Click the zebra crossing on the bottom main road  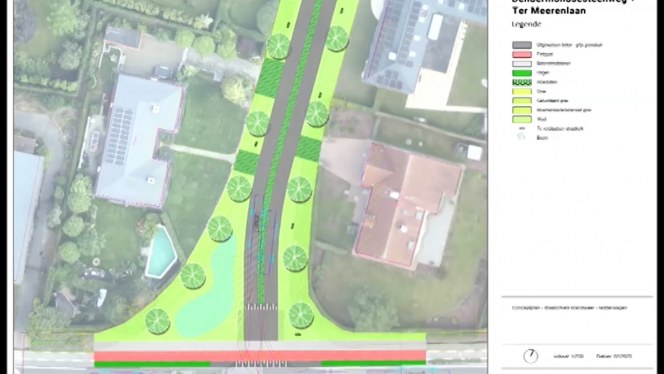[261, 364]
